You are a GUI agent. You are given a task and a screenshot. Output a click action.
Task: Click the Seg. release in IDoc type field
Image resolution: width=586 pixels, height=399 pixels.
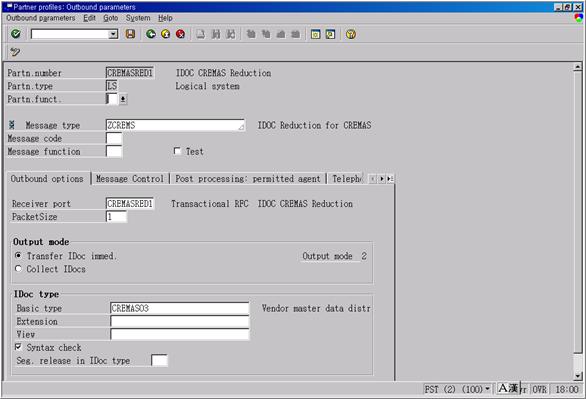point(159,361)
